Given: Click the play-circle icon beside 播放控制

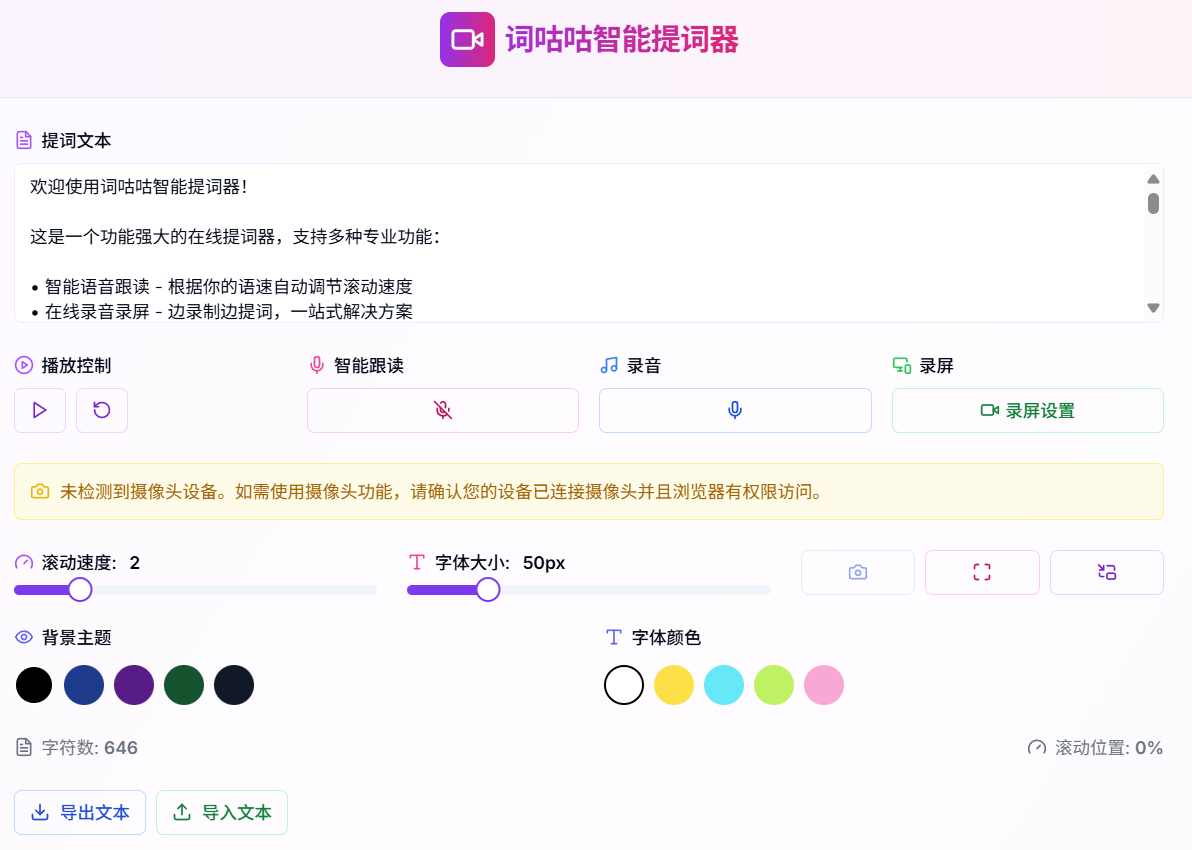Looking at the screenshot, I should click(x=24, y=366).
